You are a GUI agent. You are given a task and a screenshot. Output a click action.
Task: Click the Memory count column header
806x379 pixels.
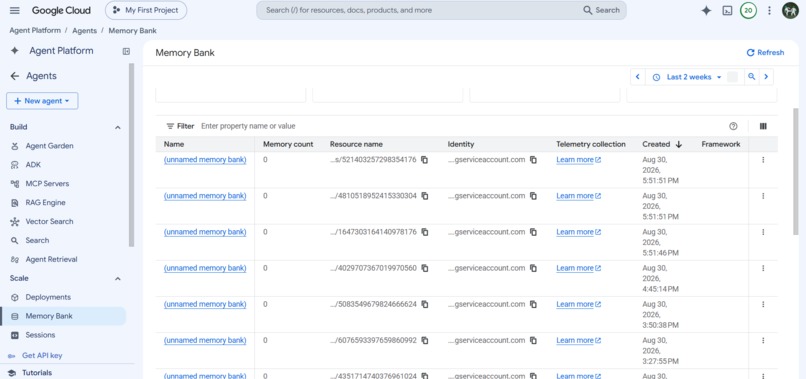tap(288, 145)
